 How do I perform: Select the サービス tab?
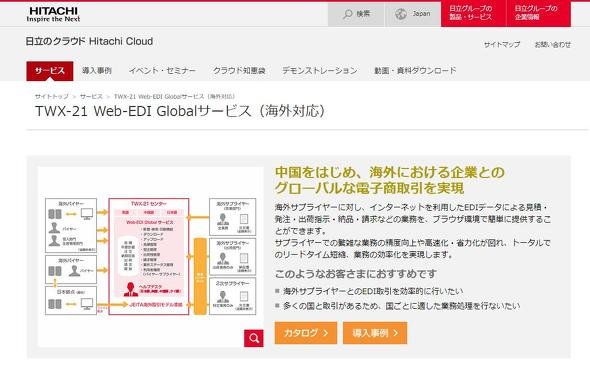[50, 71]
